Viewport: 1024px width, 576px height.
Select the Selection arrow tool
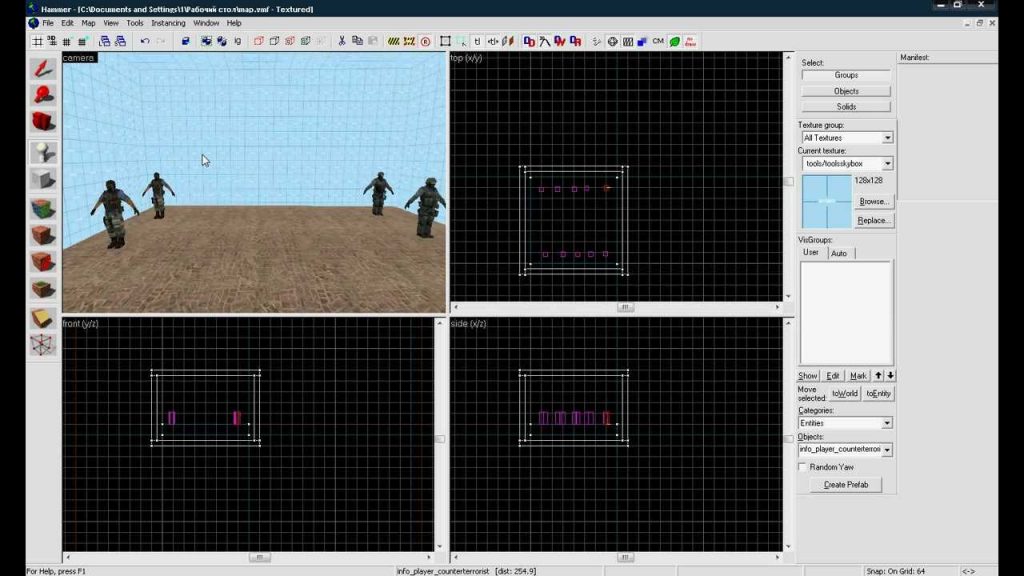click(x=43, y=69)
